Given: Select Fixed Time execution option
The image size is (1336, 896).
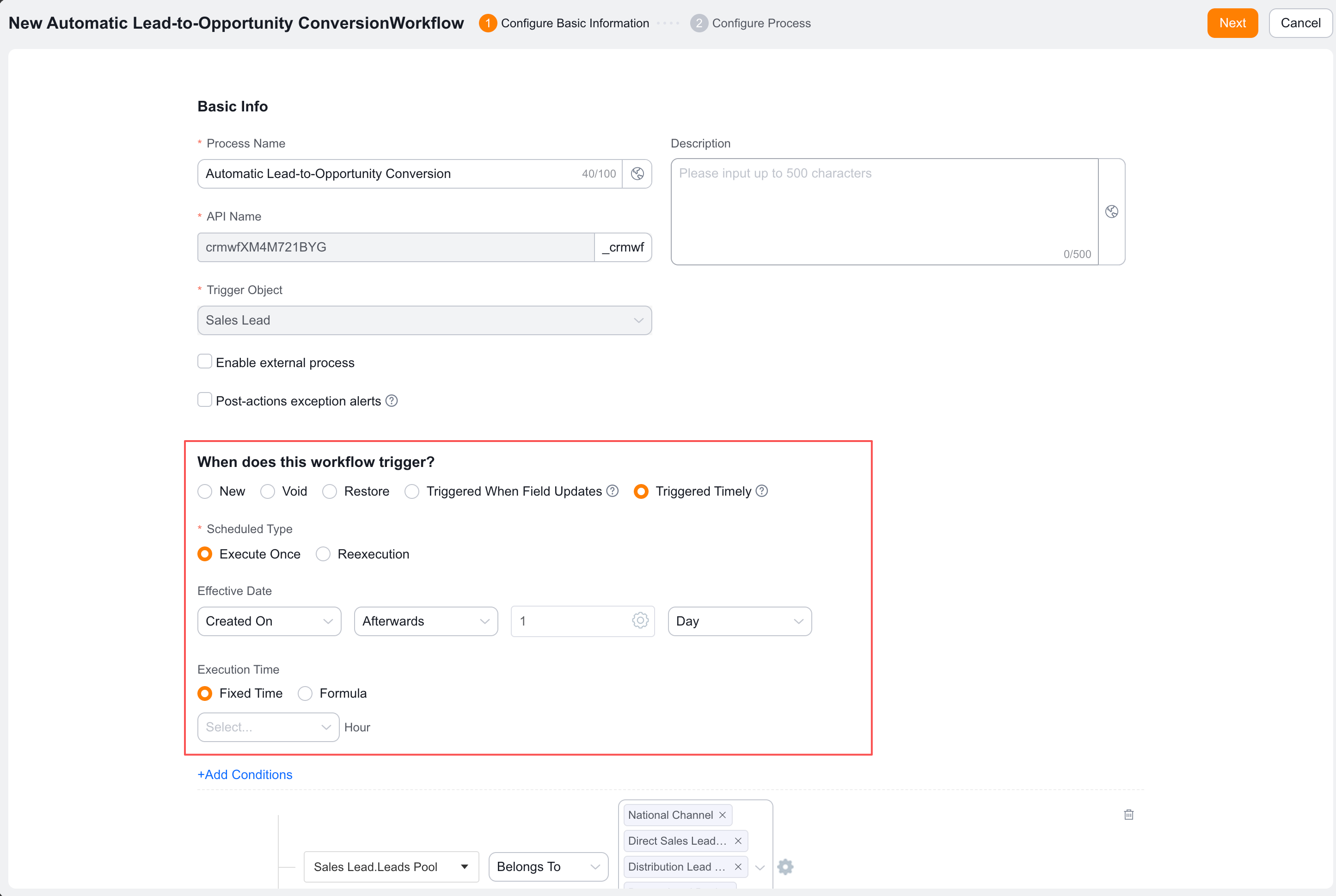Looking at the screenshot, I should pos(205,693).
